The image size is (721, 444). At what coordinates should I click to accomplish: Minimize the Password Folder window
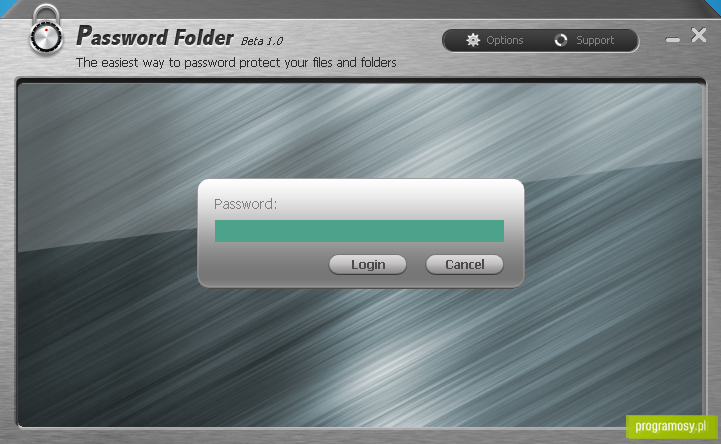tap(672, 40)
